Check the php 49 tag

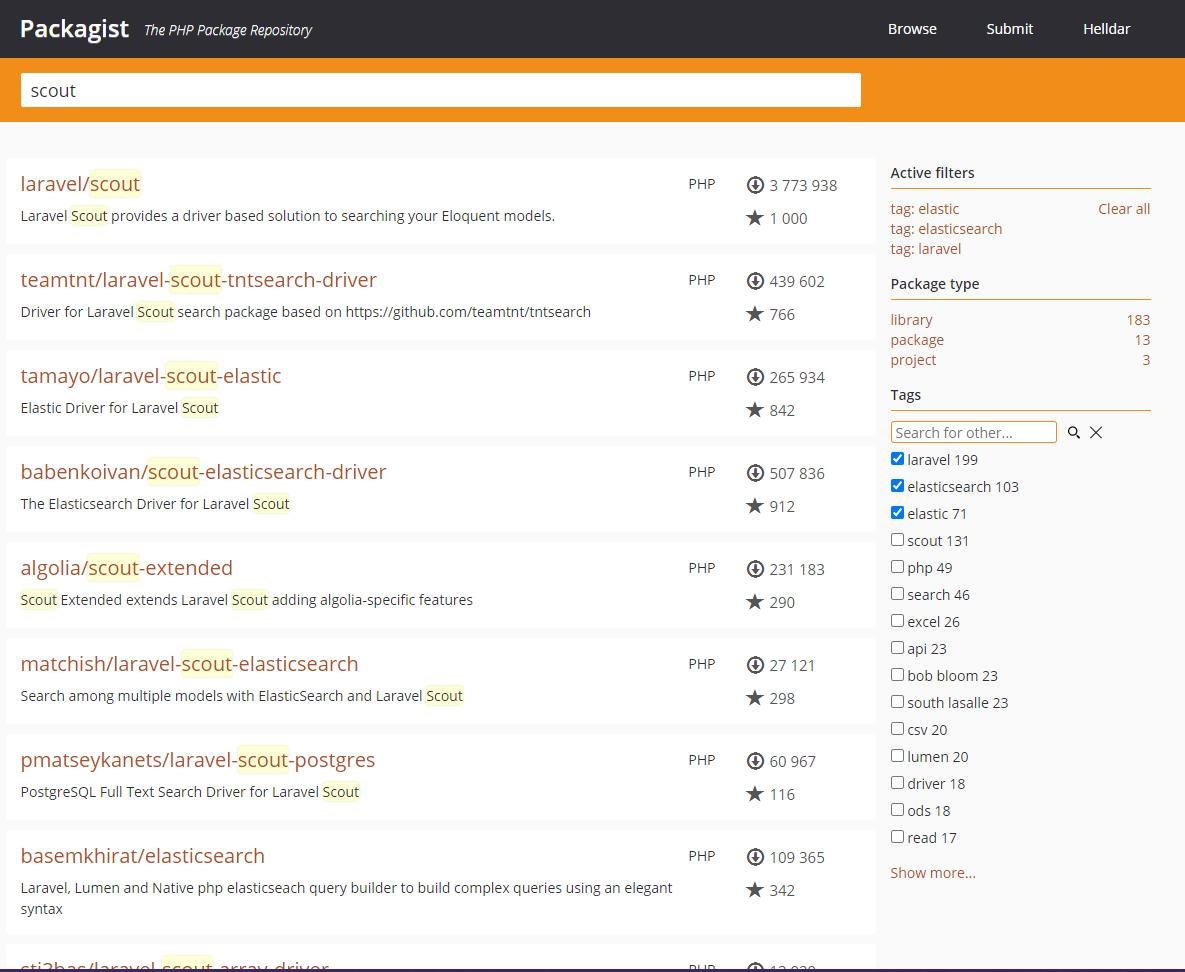pyautogui.click(x=897, y=567)
